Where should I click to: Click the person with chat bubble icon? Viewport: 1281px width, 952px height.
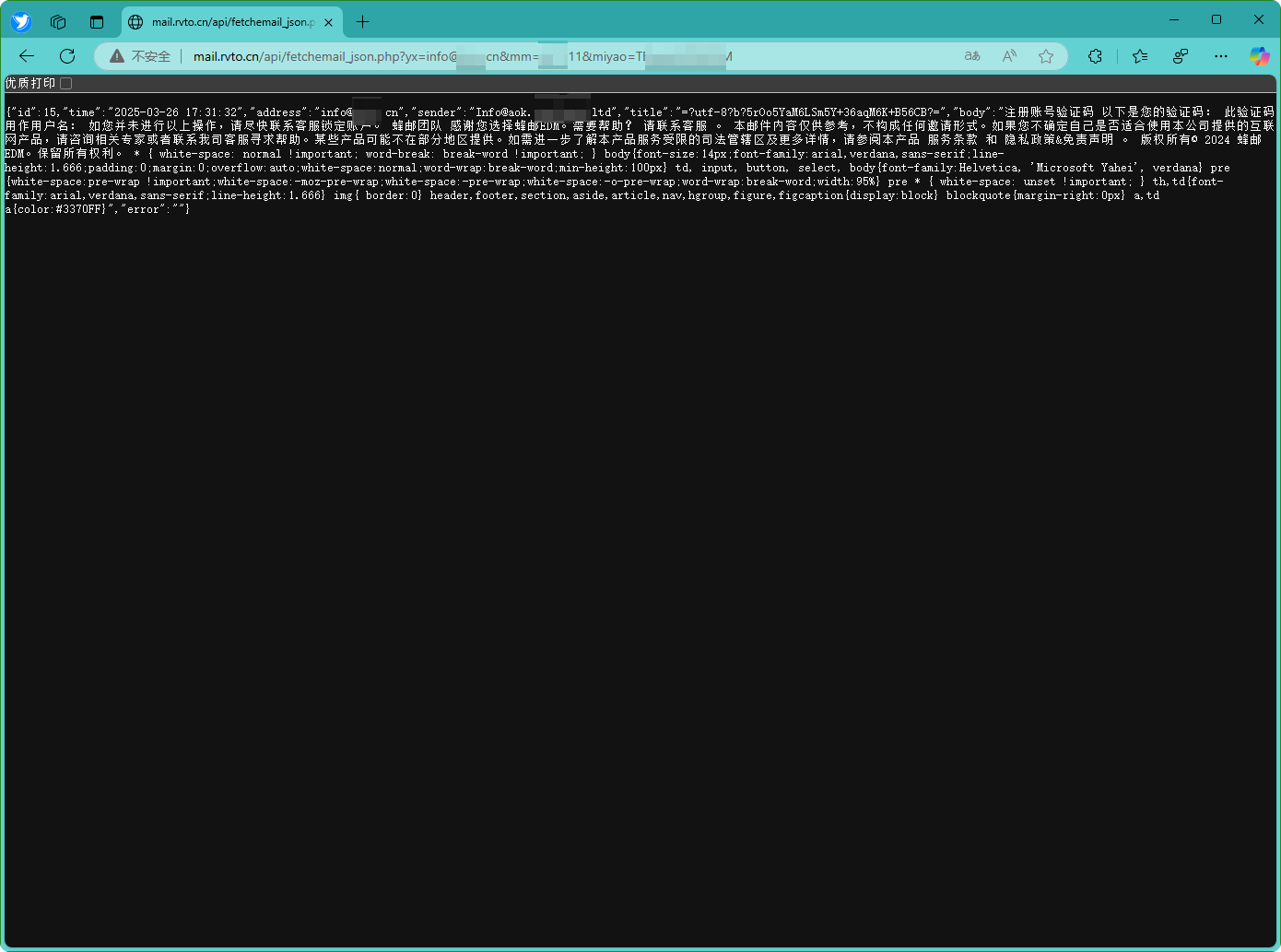1181,56
